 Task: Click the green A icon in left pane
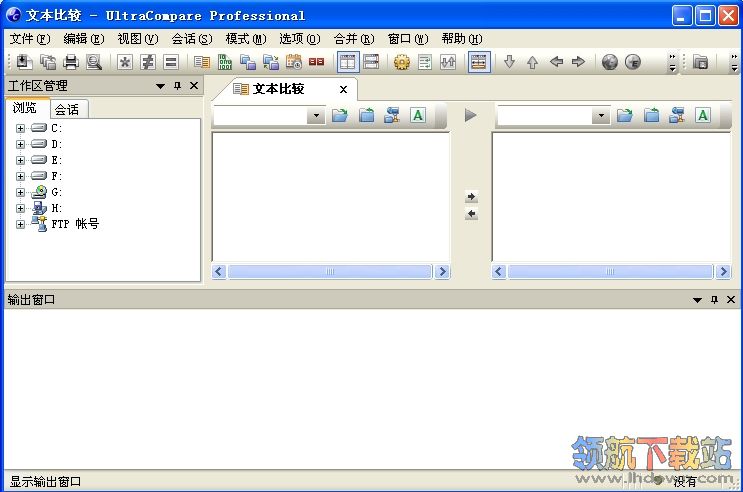(418, 115)
